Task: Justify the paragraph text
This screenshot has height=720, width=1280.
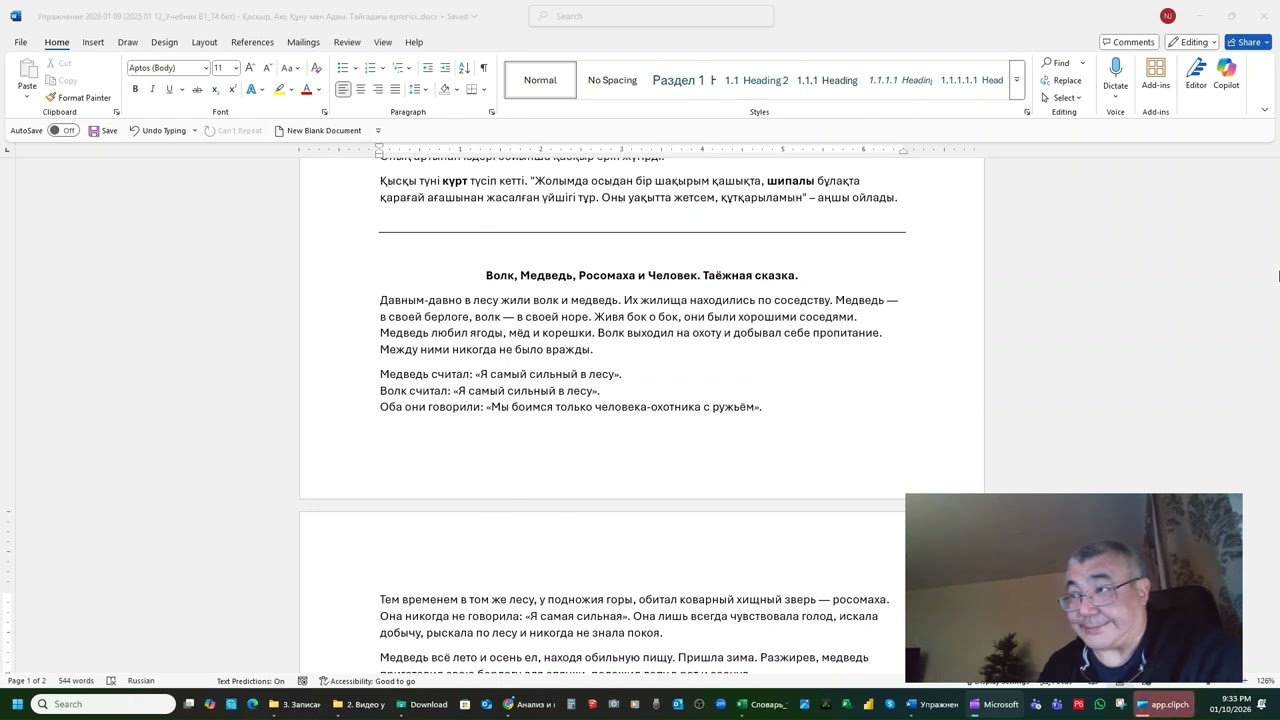Action: pos(395,89)
